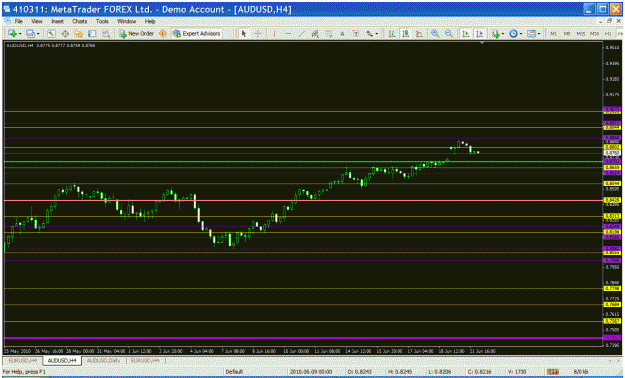625x378 pixels.
Task: Click the New Order button
Action: [x=136, y=34]
